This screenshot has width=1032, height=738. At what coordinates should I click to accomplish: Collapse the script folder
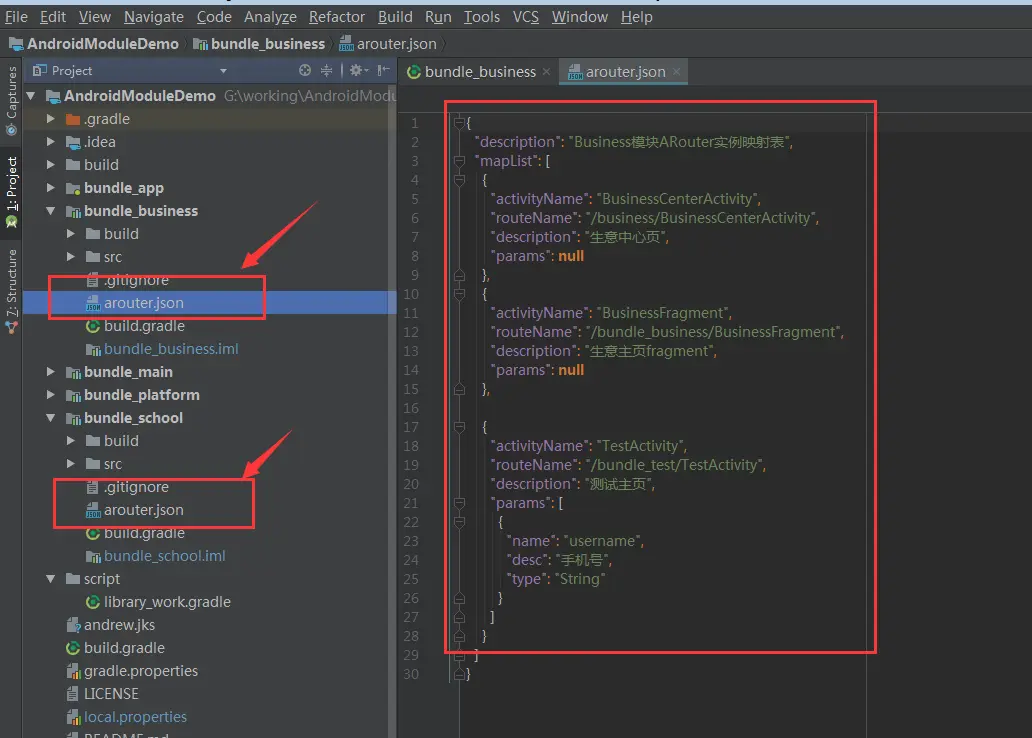(x=51, y=579)
